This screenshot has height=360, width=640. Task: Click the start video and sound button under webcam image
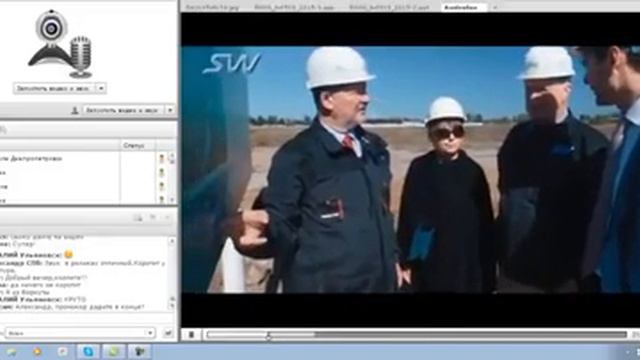55,88
